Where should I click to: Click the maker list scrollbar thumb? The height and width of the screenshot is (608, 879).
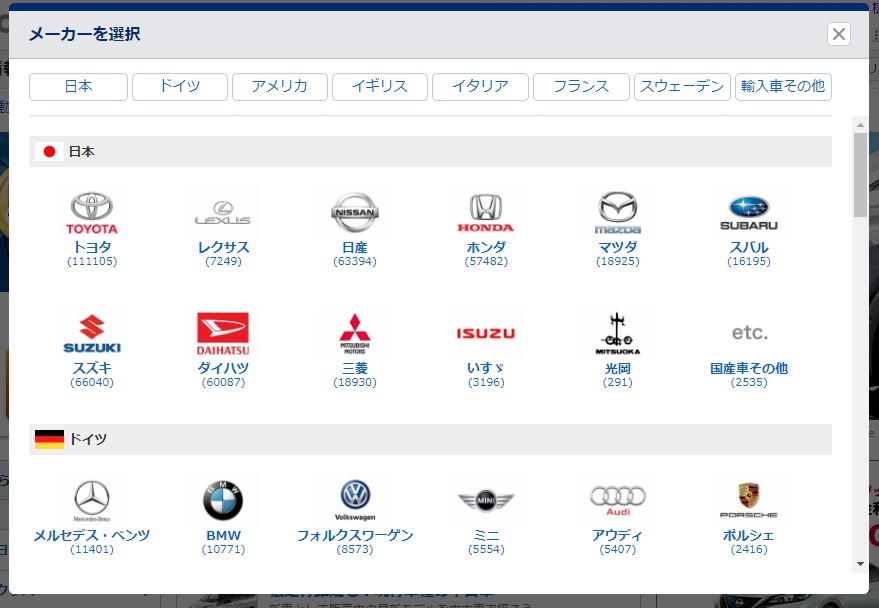[x=860, y=175]
